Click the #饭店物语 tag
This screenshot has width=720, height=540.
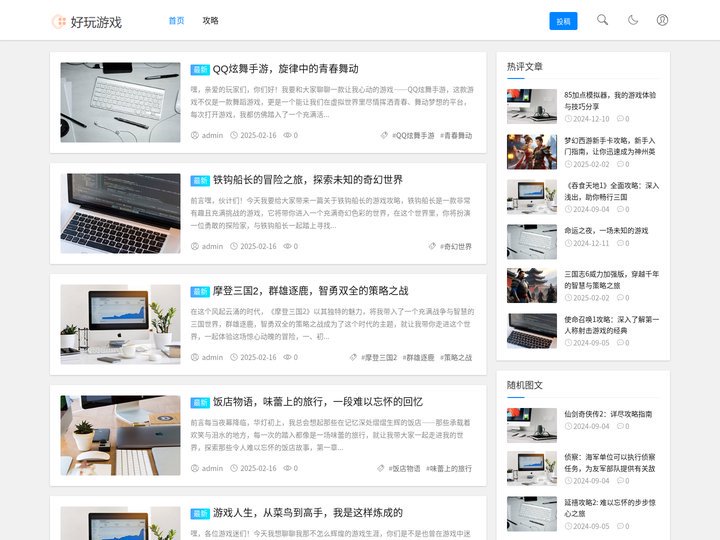(404, 468)
